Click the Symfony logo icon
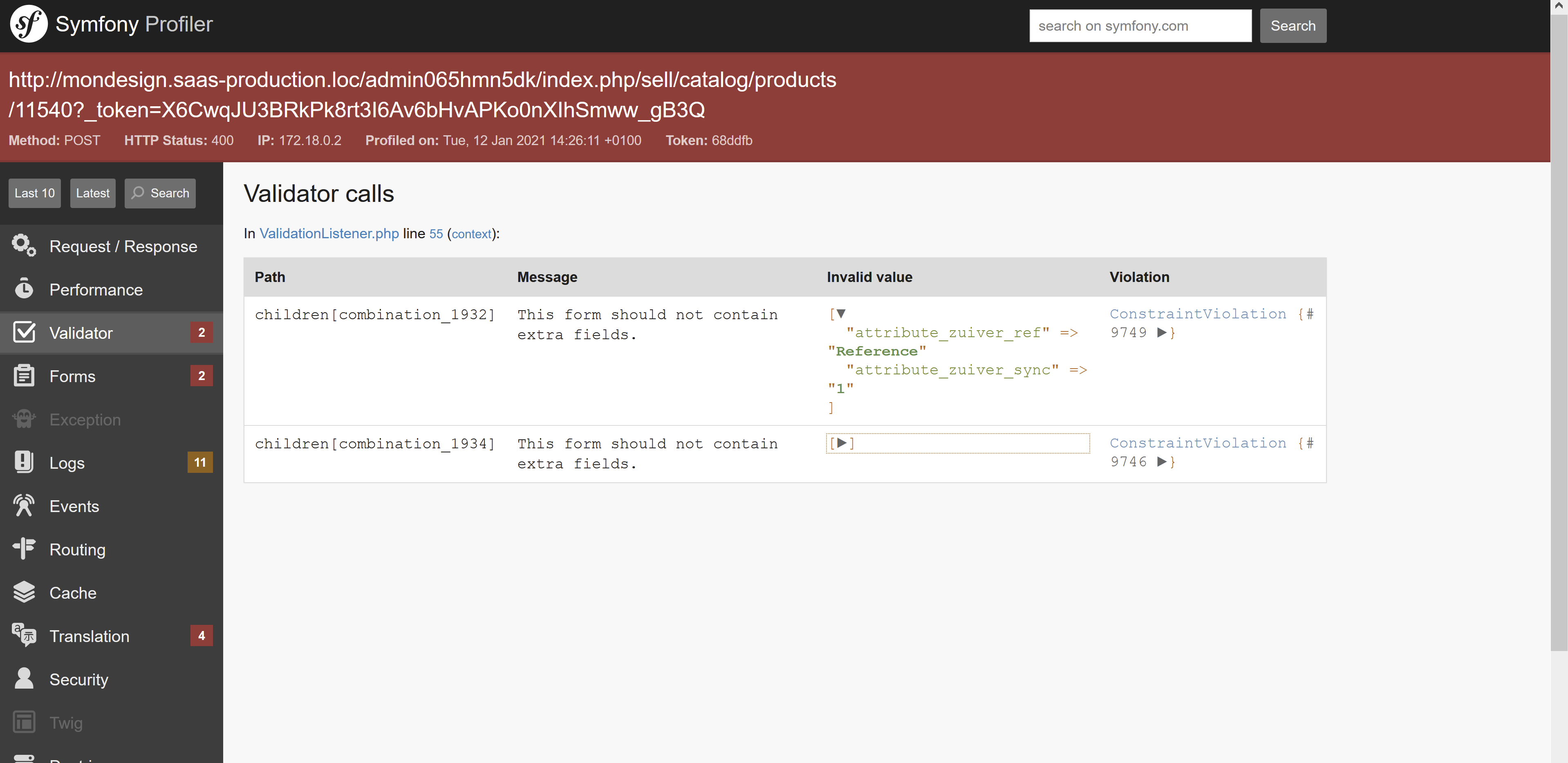Screen dimensions: 1568x763 [29, 25]
